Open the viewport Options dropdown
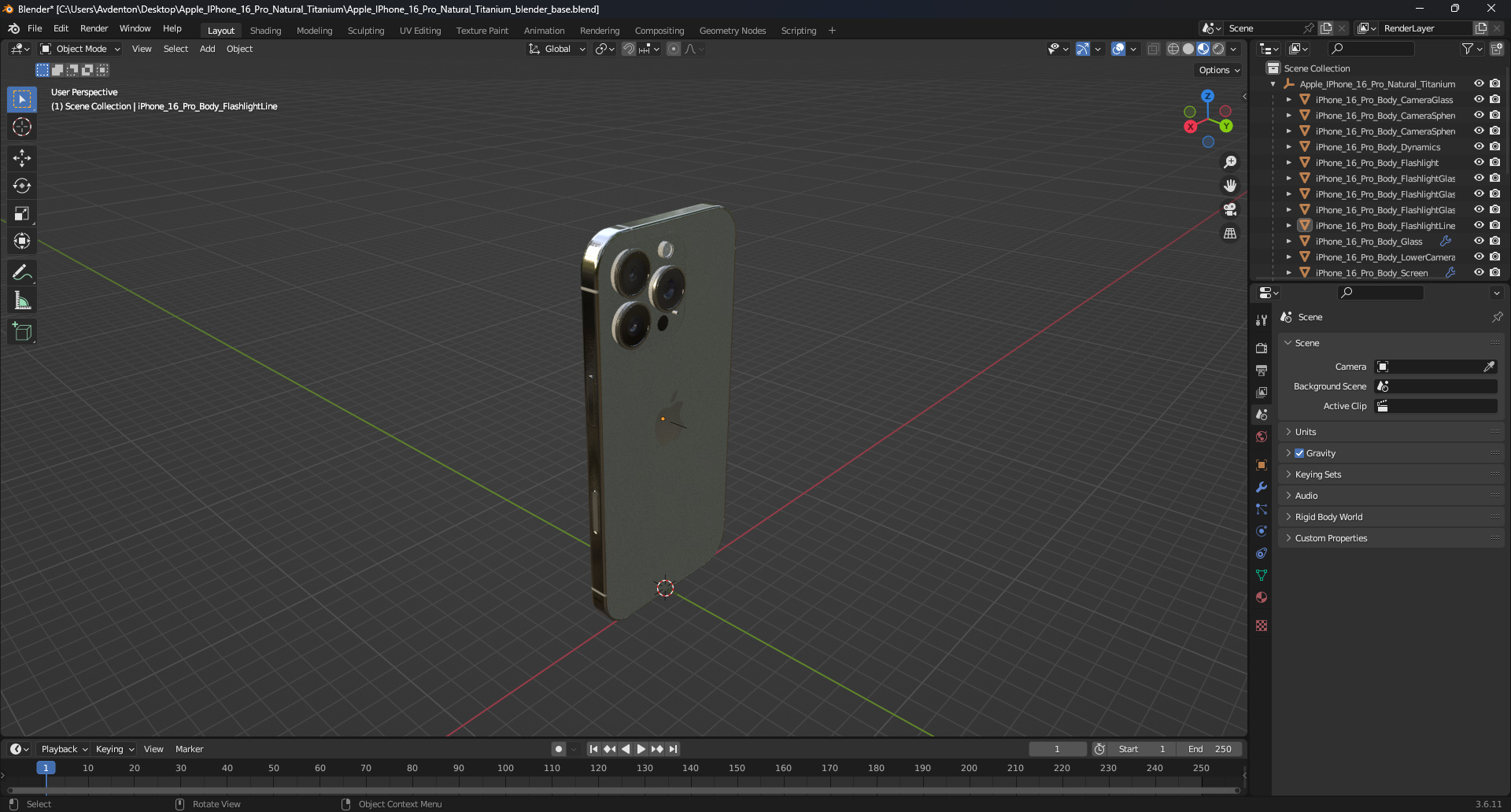Viewport: 1511px width, 812px height. (x=1219, y=70)
